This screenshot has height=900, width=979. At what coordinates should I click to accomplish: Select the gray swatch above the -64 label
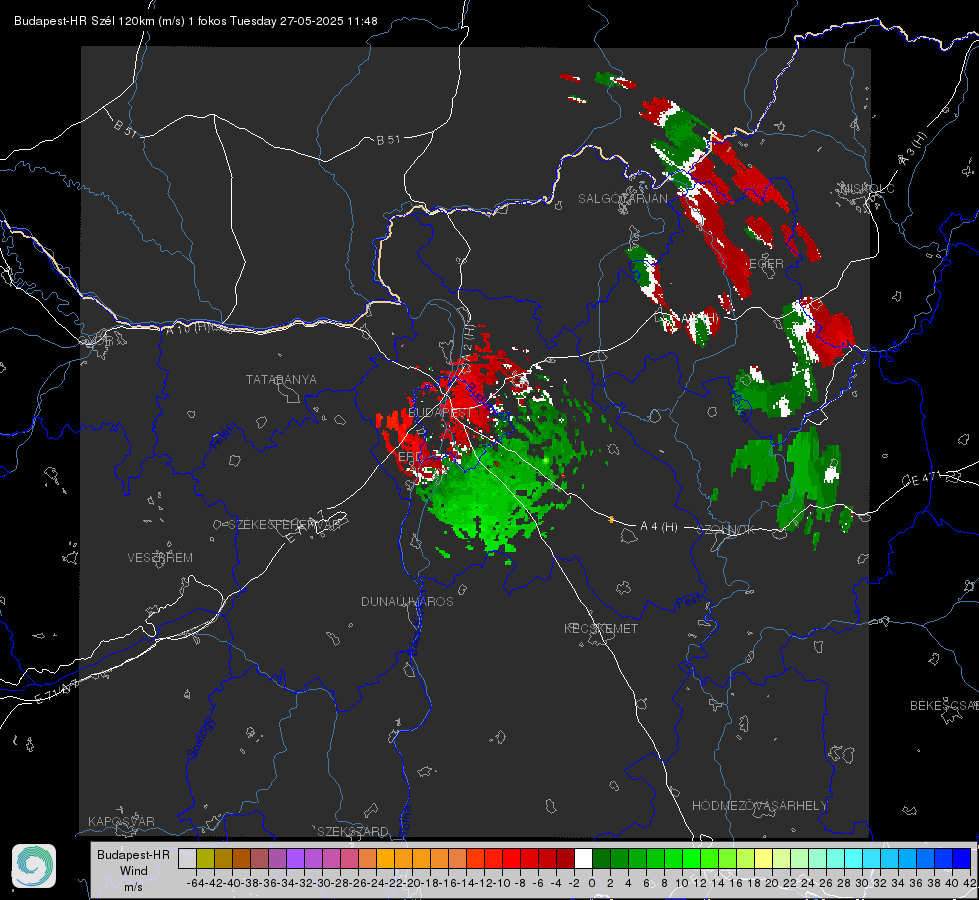coord(187,858)
